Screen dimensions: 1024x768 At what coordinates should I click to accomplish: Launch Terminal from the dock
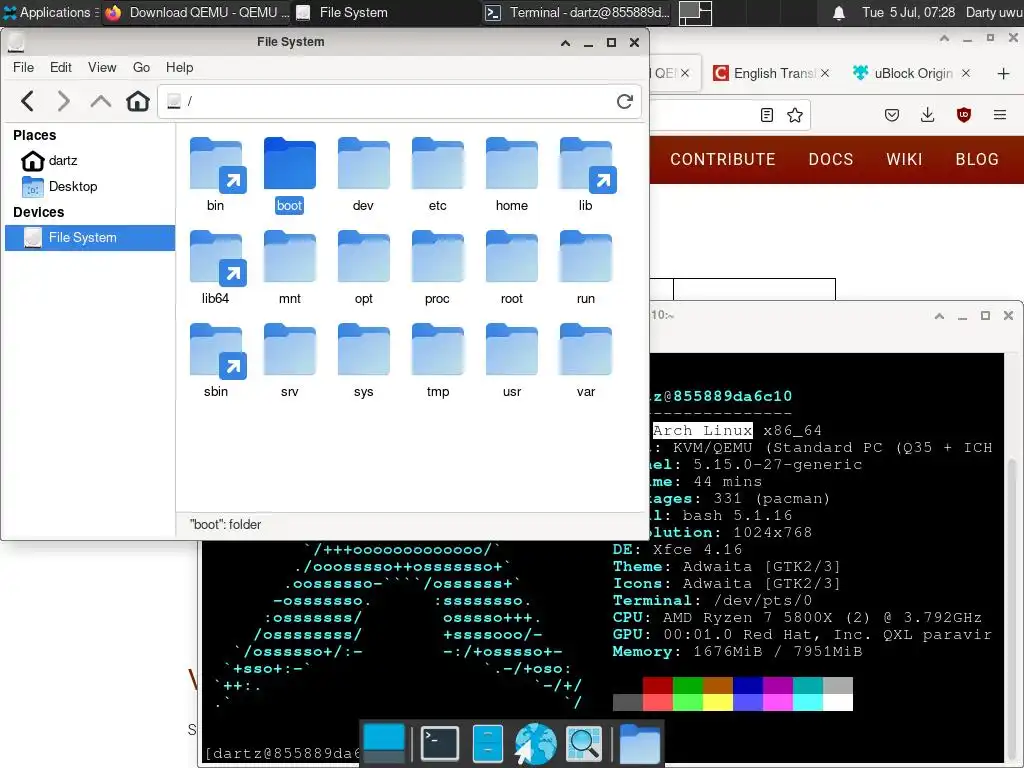pyautogui.click(x=440, y=743)
